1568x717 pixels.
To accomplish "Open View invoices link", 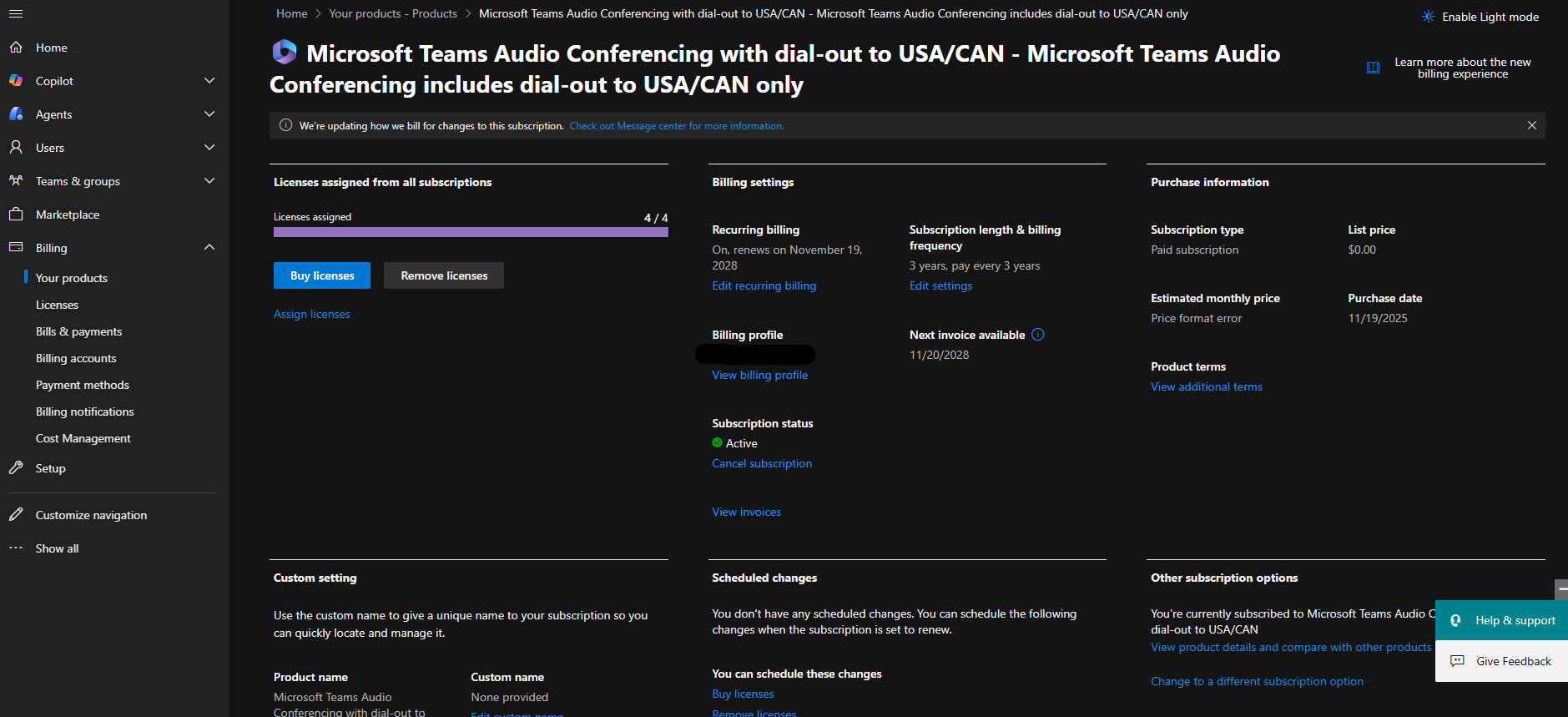I will click(747, 512).
